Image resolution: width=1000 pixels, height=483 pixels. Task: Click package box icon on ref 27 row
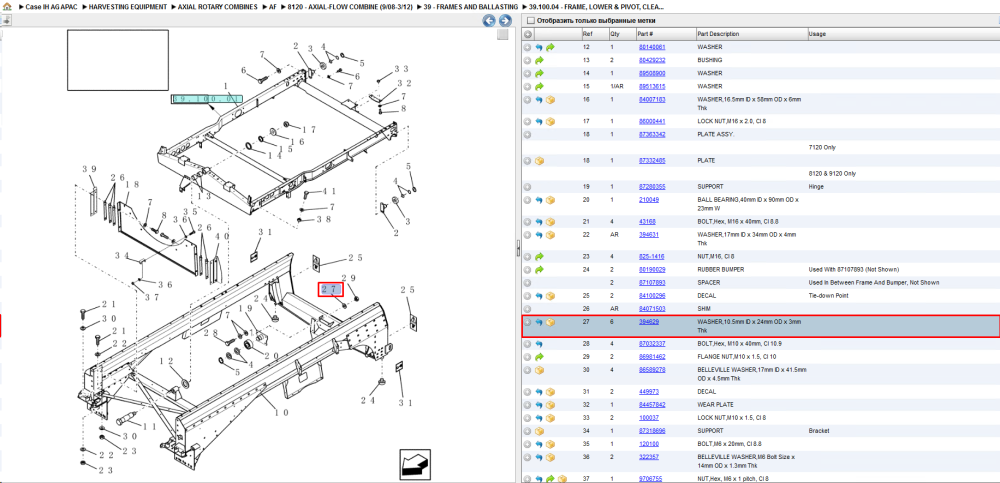pyautogui.click(x=550, y=322)
